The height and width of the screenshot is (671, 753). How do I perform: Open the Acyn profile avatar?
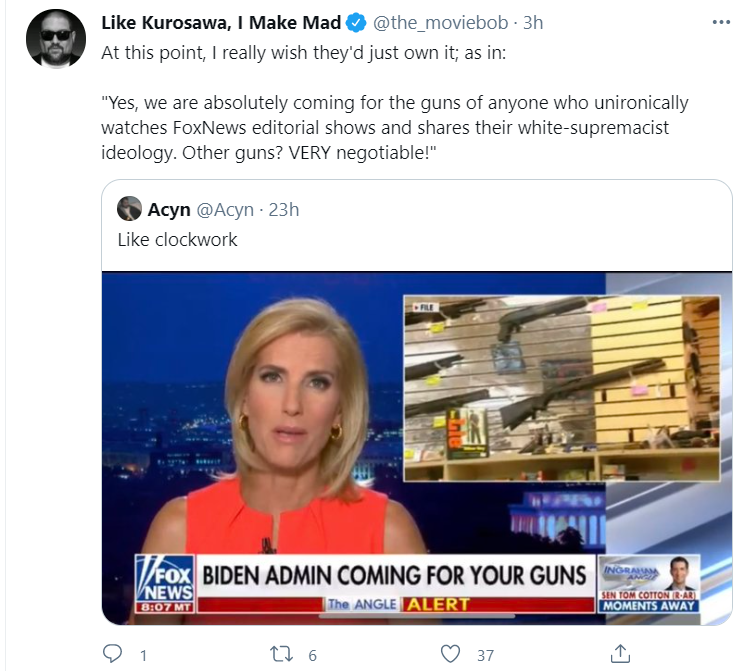click(x=129, y=208)
